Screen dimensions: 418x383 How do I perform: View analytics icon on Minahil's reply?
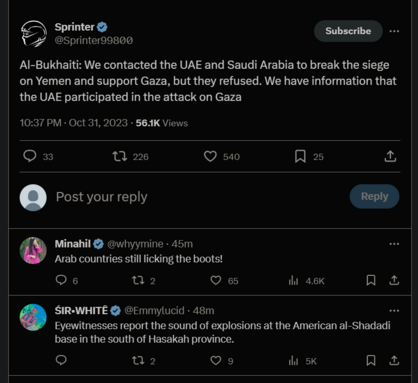click(x=293, y=280)
